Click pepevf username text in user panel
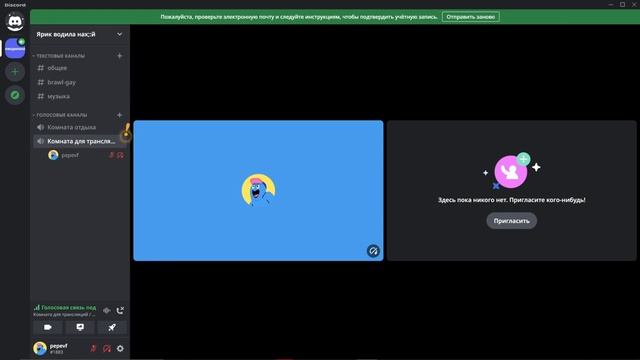 point(58,346)
